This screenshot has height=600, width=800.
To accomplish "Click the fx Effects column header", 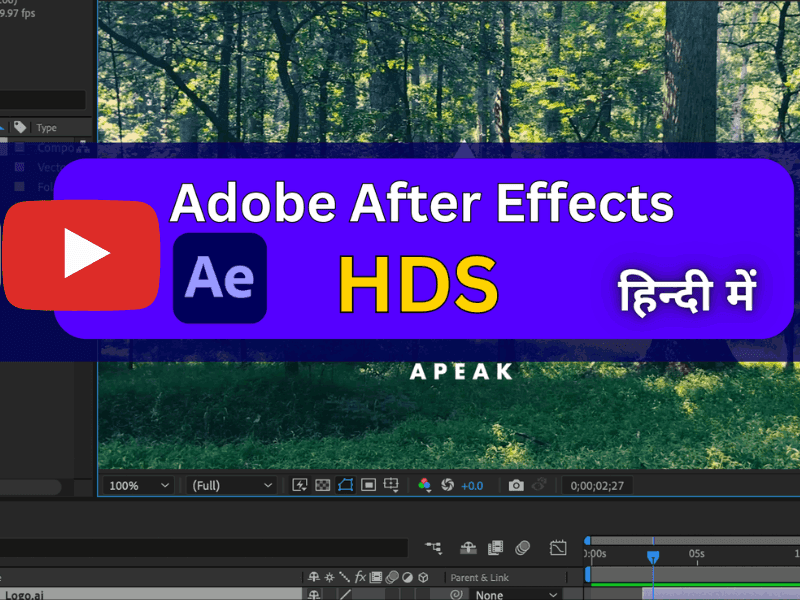I will (x=360, y=577).
